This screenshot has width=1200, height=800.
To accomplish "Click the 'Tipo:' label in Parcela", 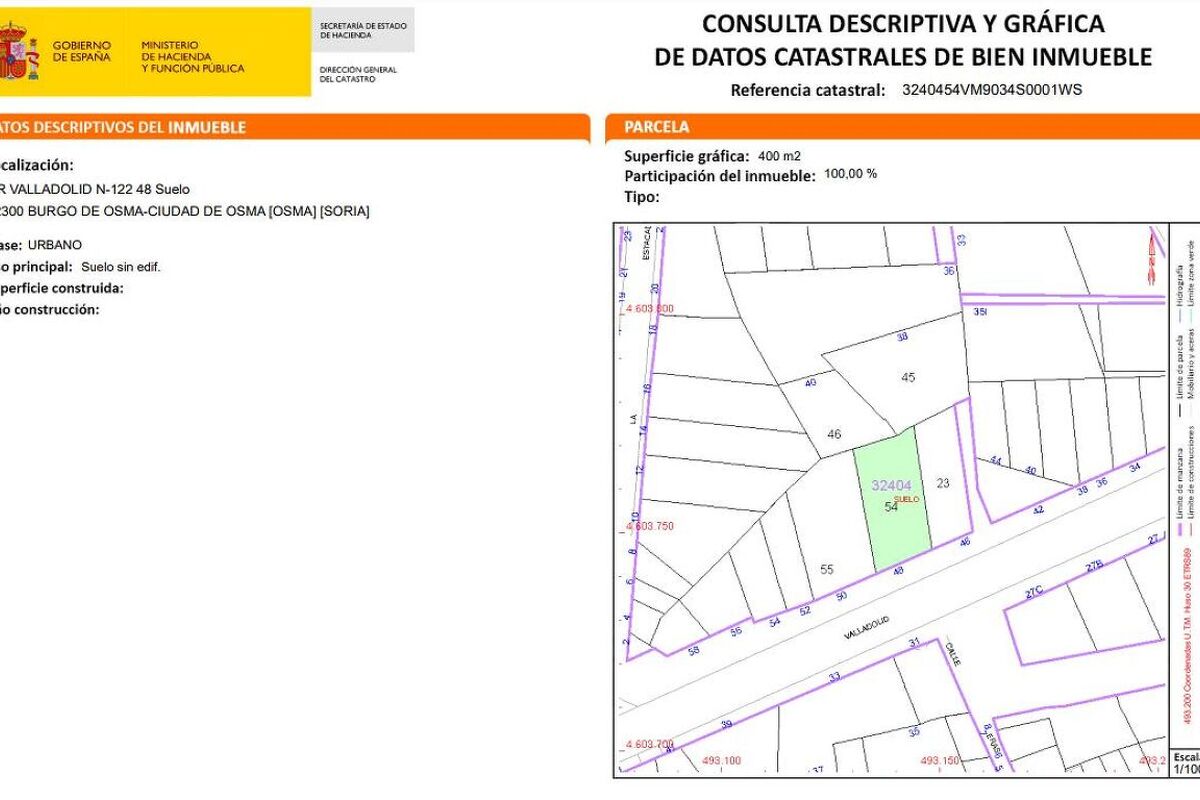I will [642, 196].
